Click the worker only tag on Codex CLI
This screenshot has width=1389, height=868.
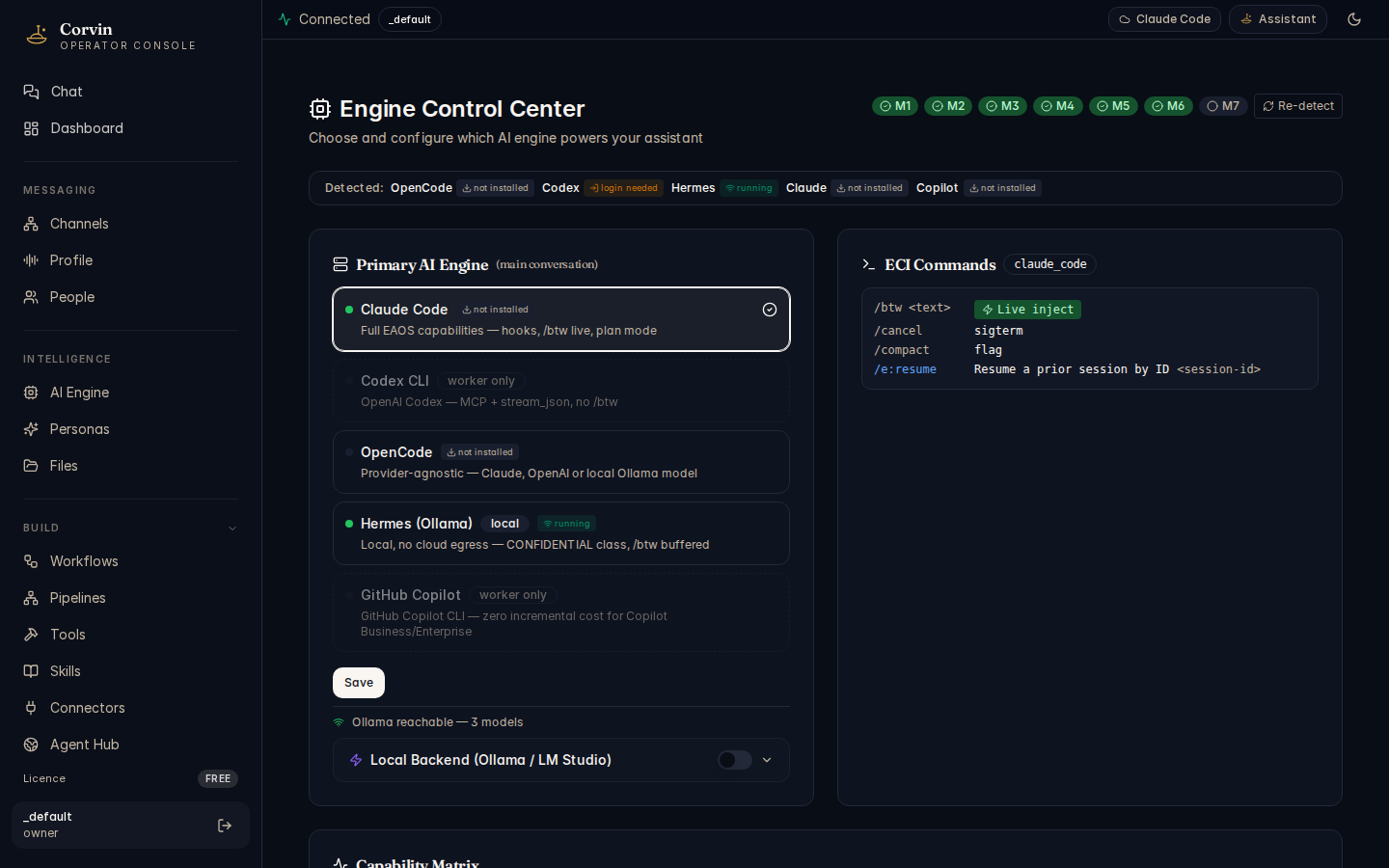point(481,381)
